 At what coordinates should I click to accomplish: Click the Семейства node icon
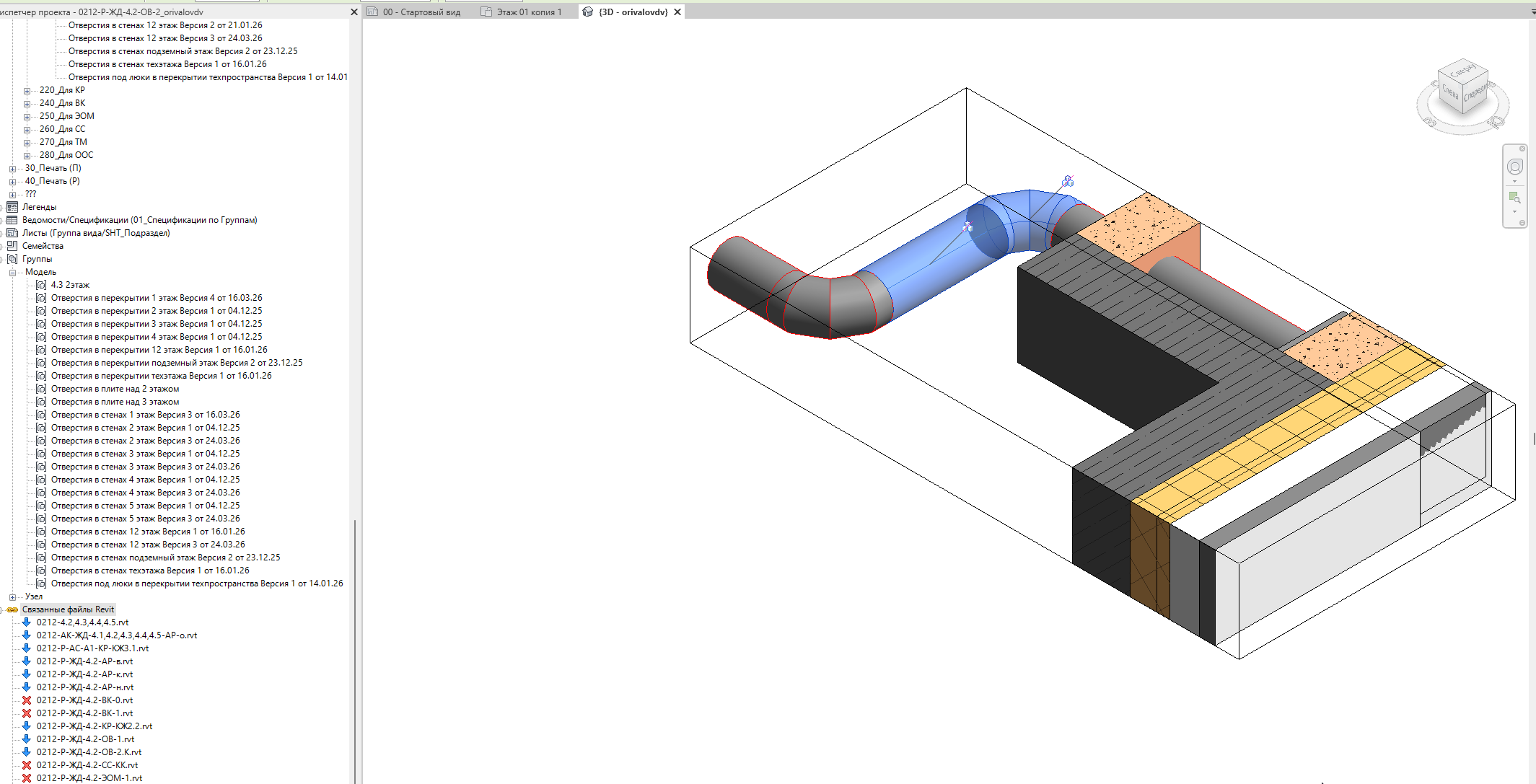tap(12, 246)
